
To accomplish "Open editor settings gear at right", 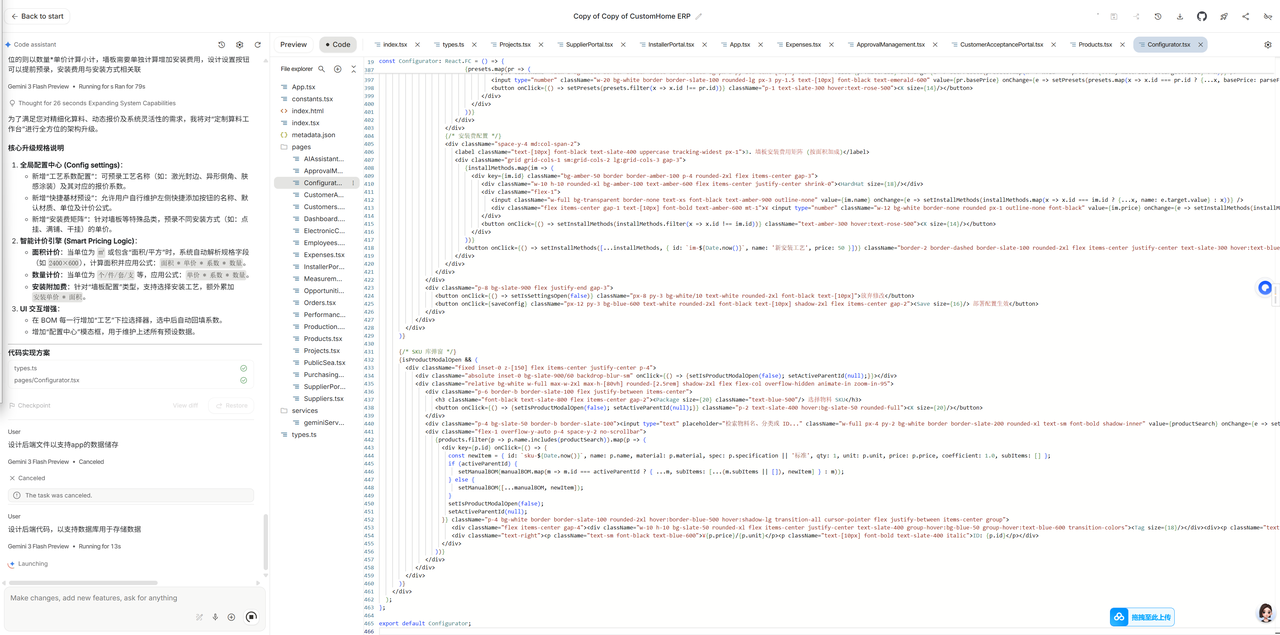I will click(x=1268, y=45).
